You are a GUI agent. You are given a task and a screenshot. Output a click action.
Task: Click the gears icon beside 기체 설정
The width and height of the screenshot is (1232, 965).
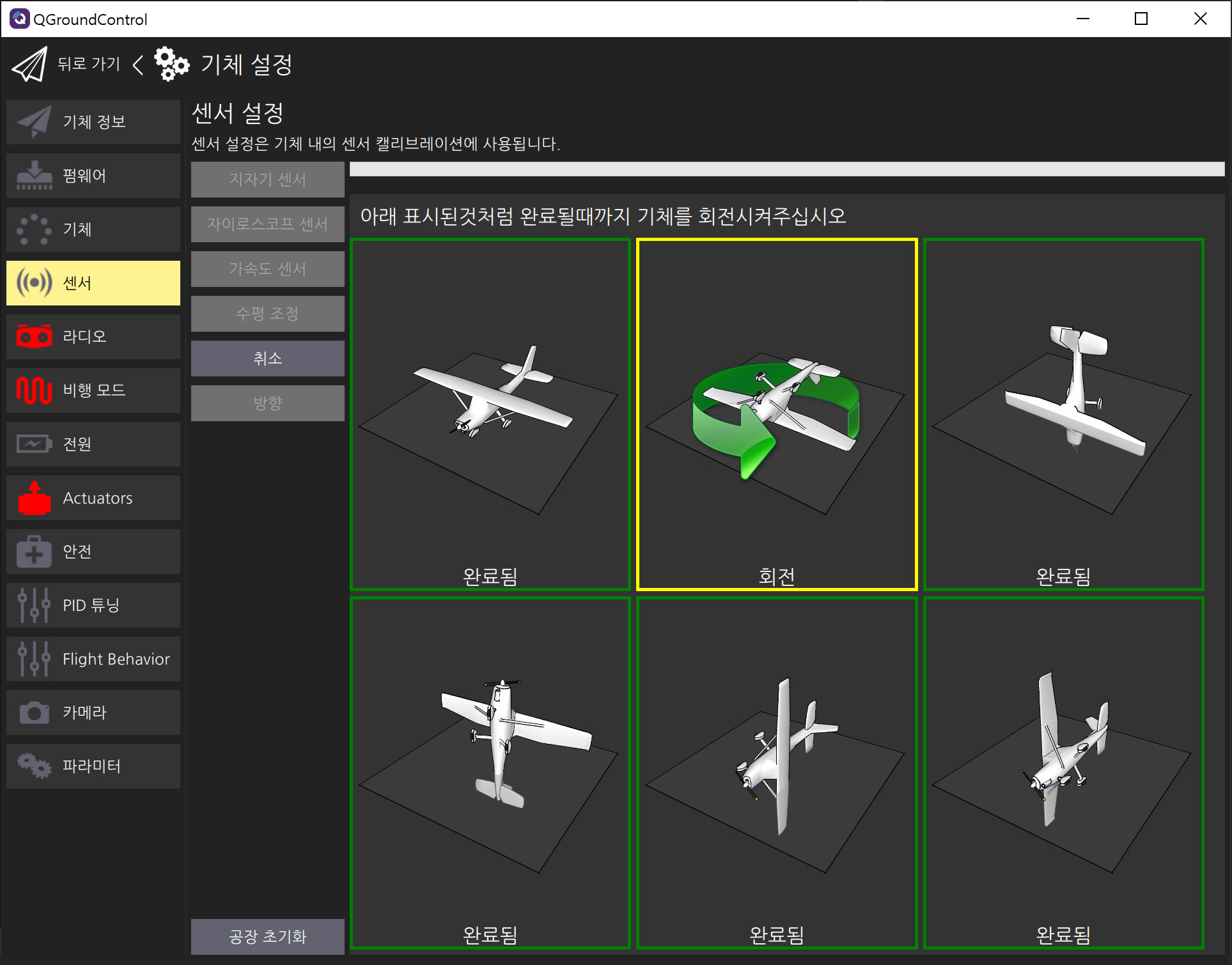click(171, 64)
